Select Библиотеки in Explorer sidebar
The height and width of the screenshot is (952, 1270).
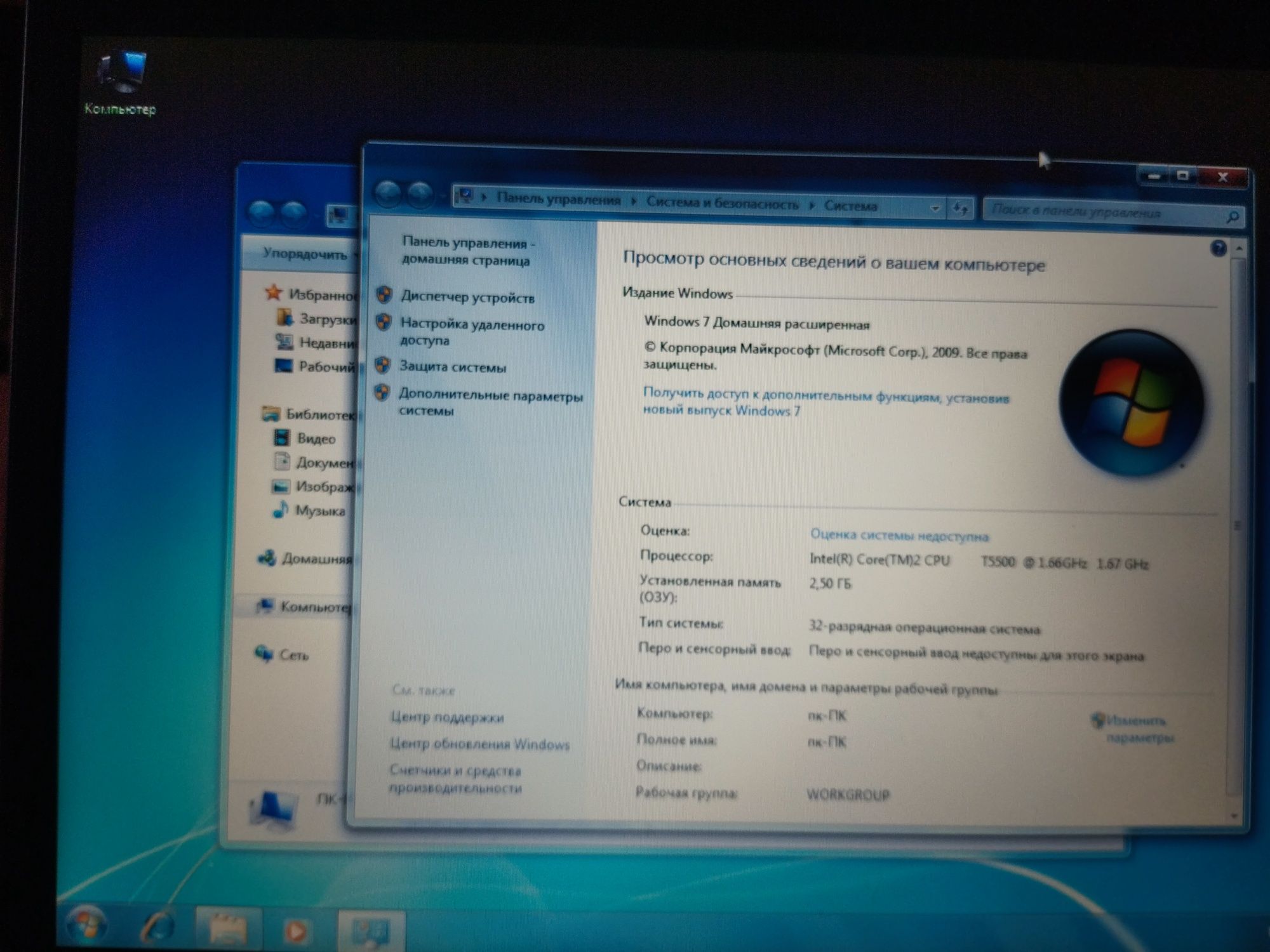coord(320,415)
